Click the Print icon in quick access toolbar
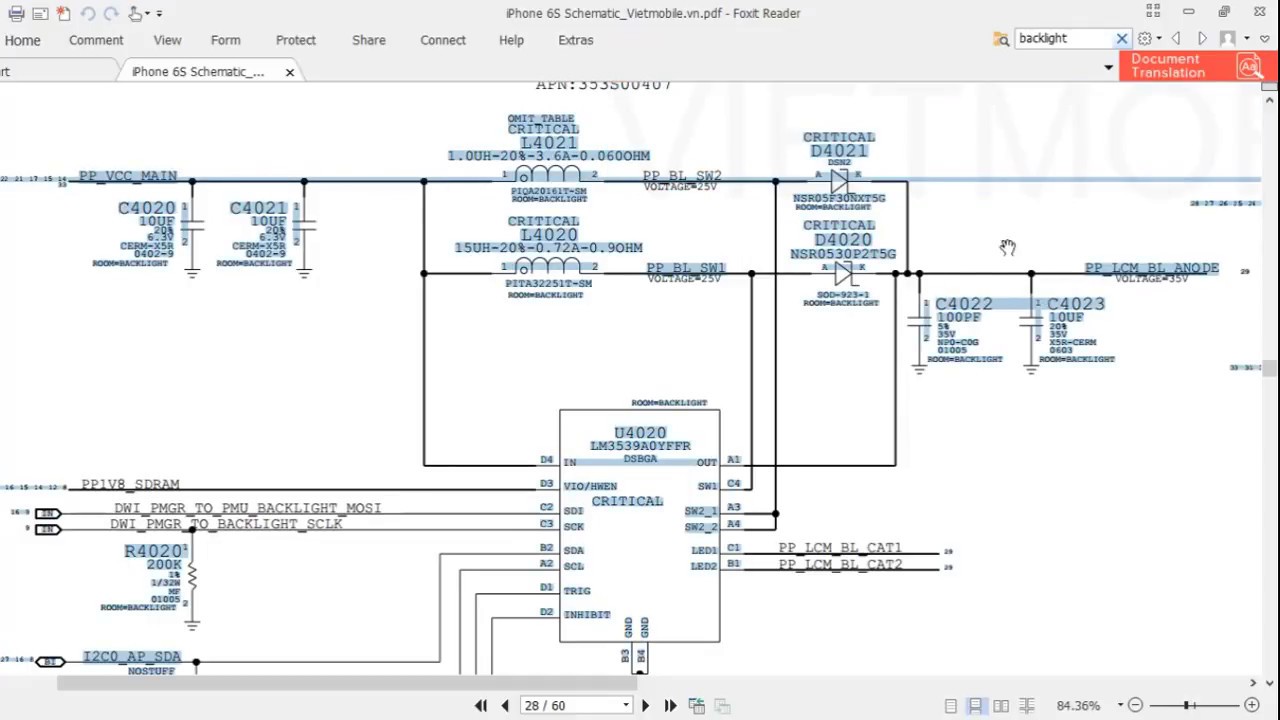This screenshot has width=1280, height=720. (16, 14)
